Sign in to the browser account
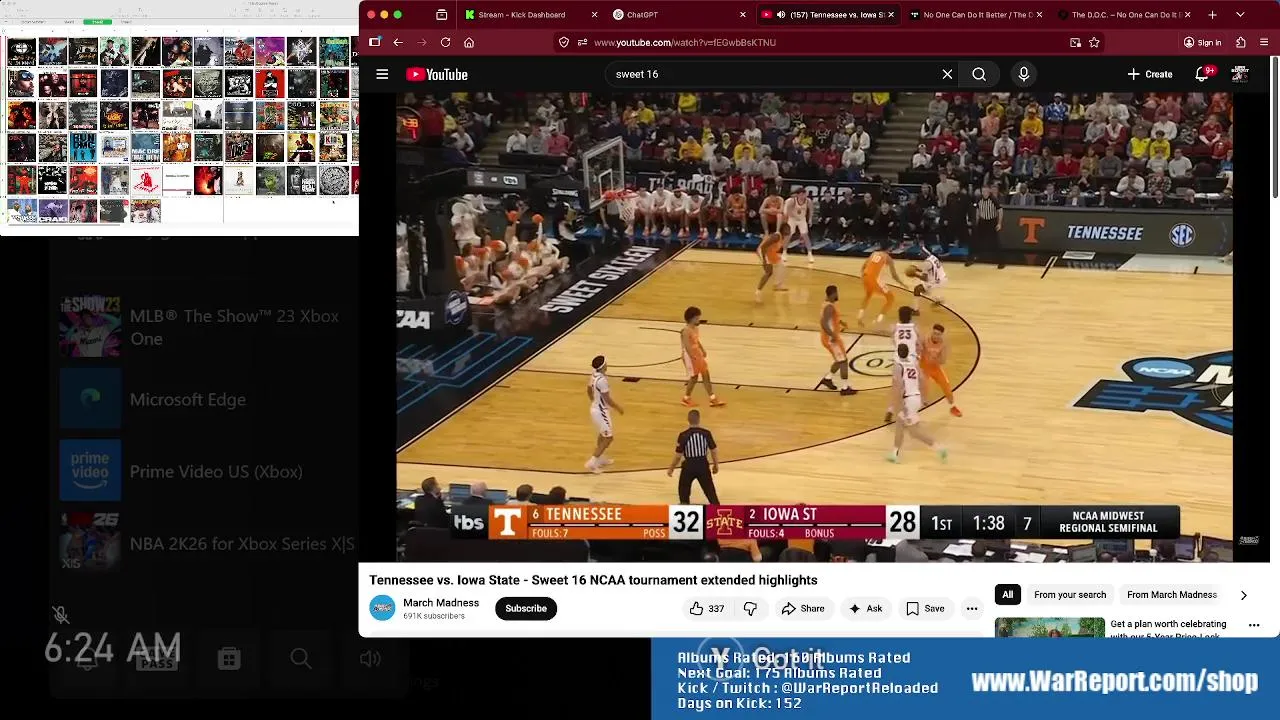Image resolution: width=1280 pixels, height=720 pixels. point(1202,42)
